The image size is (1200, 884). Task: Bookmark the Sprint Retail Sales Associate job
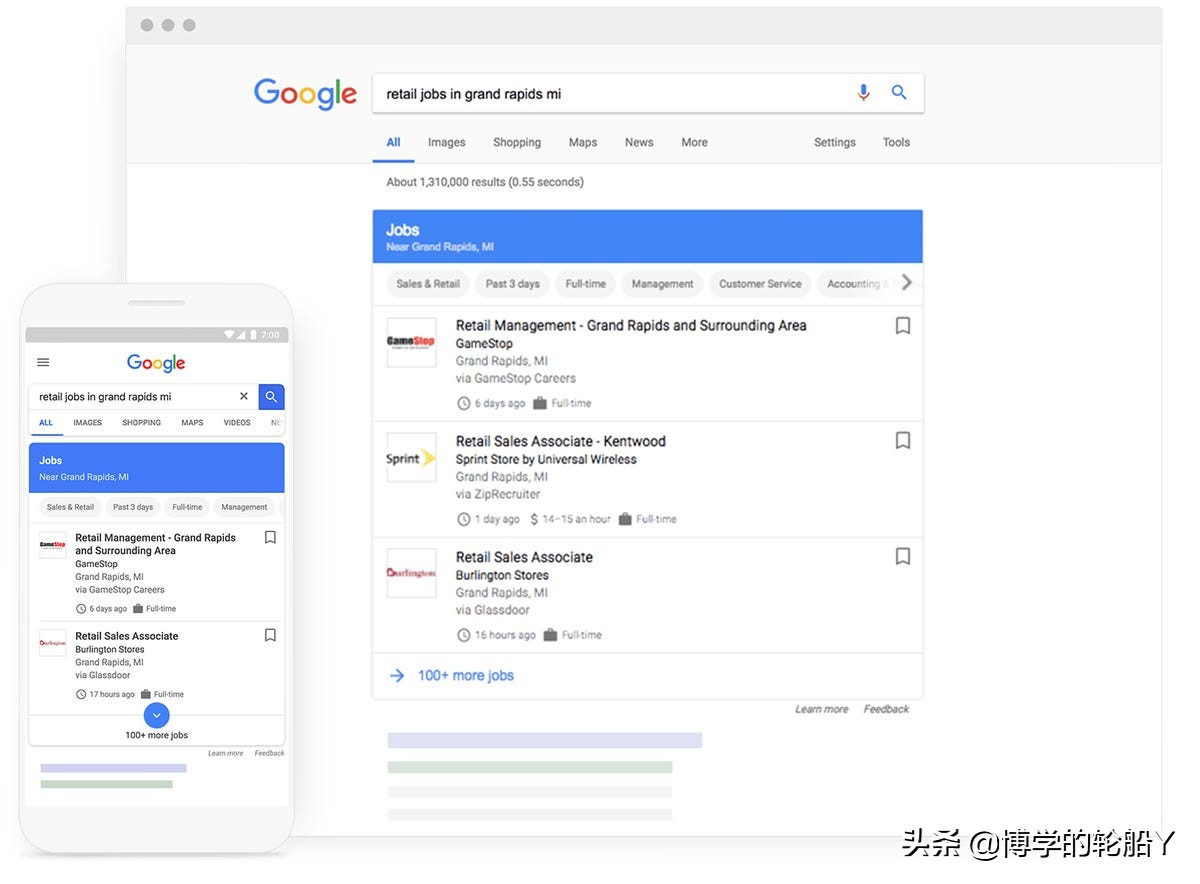(x=903, y=441)
